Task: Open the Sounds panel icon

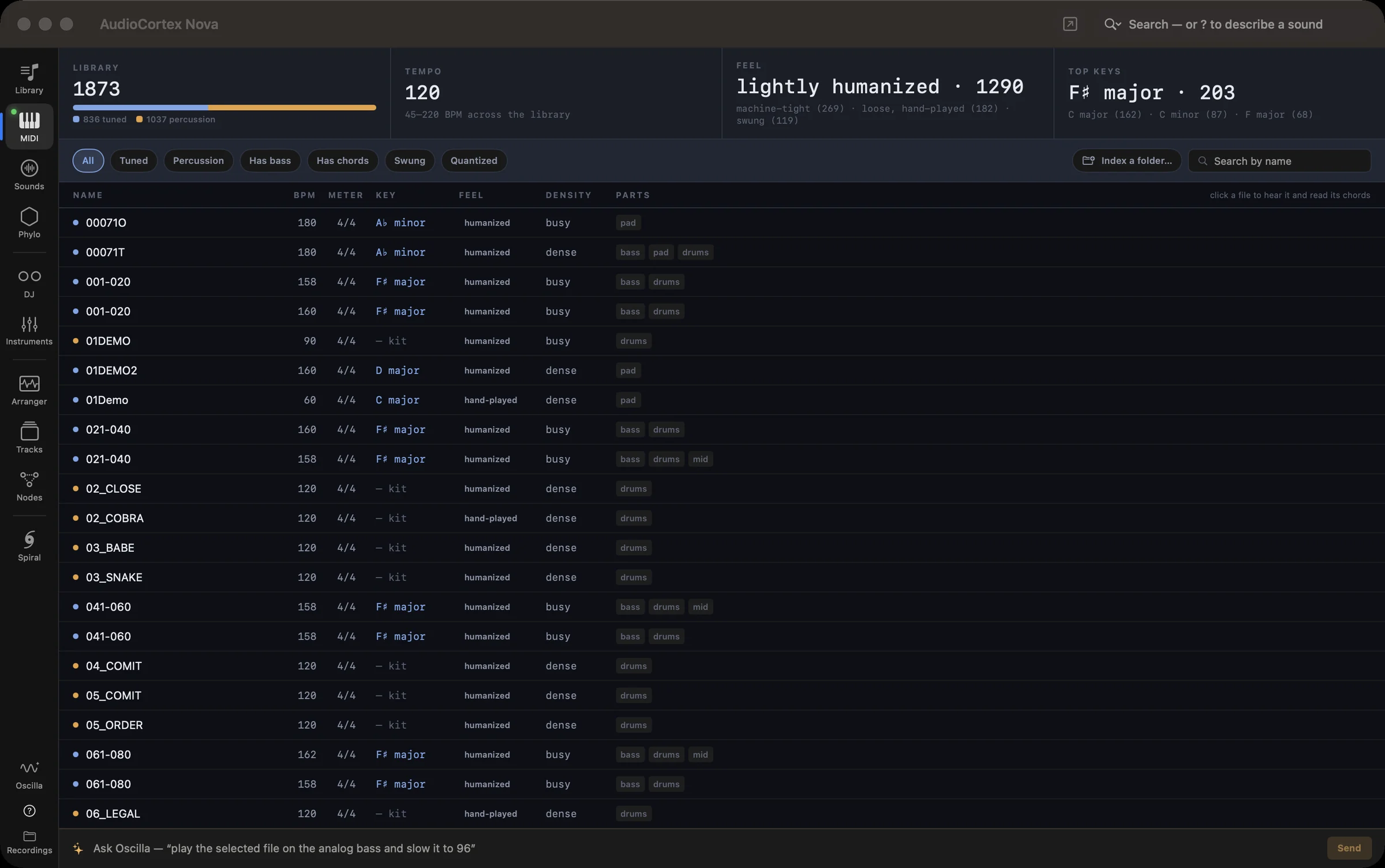Action: (29, 175)
